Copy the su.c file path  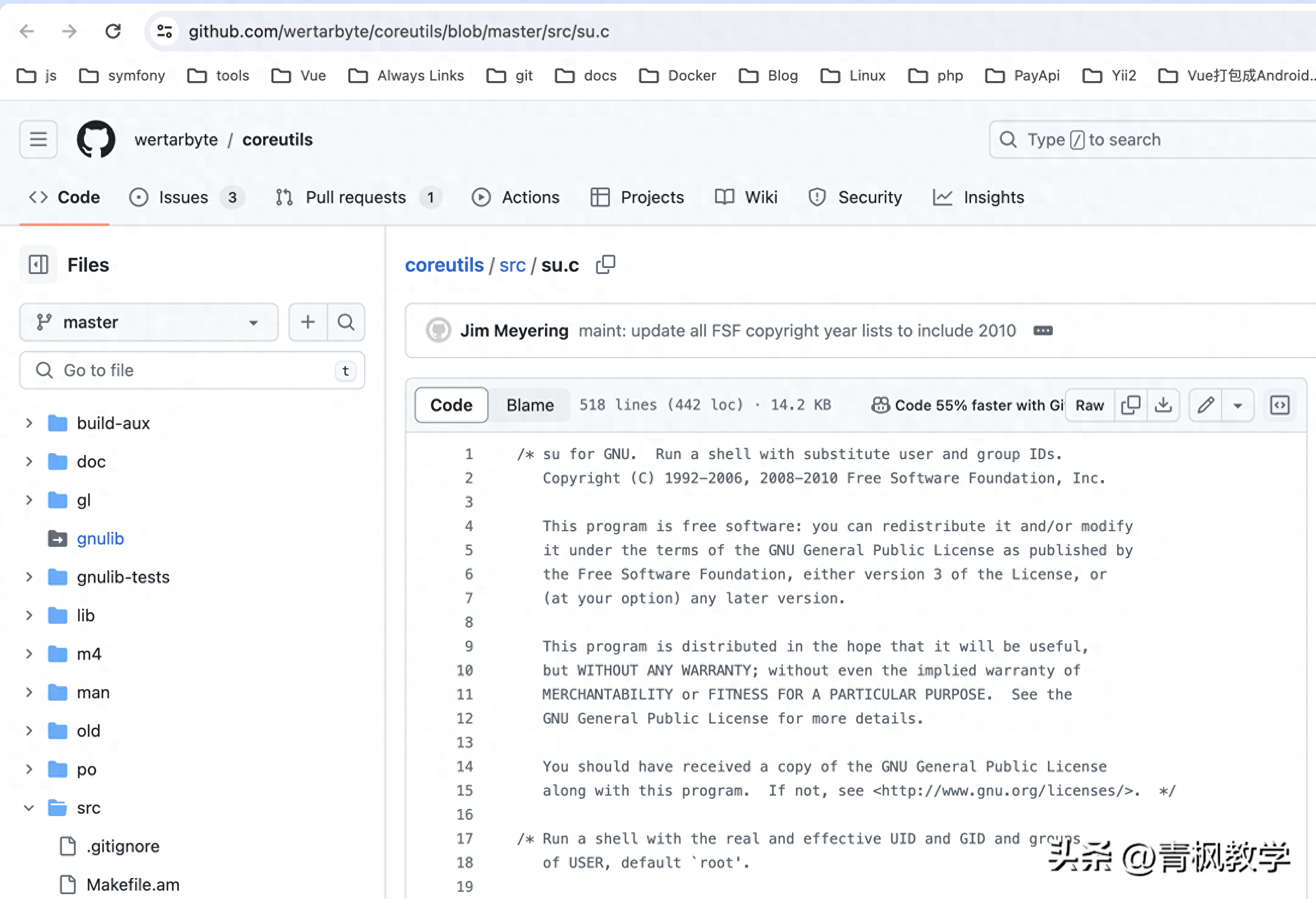click(605, 264)
